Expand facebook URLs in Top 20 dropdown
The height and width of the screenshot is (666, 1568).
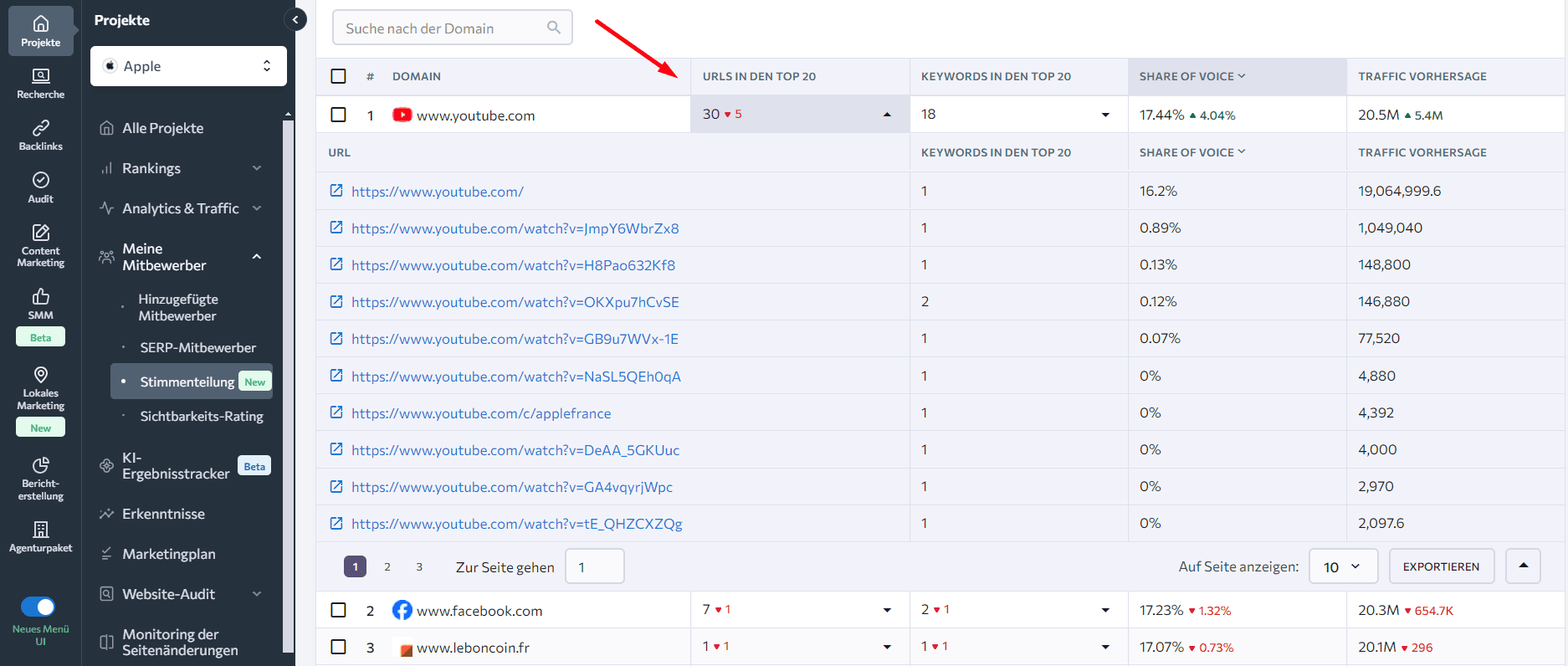point(887,610)
